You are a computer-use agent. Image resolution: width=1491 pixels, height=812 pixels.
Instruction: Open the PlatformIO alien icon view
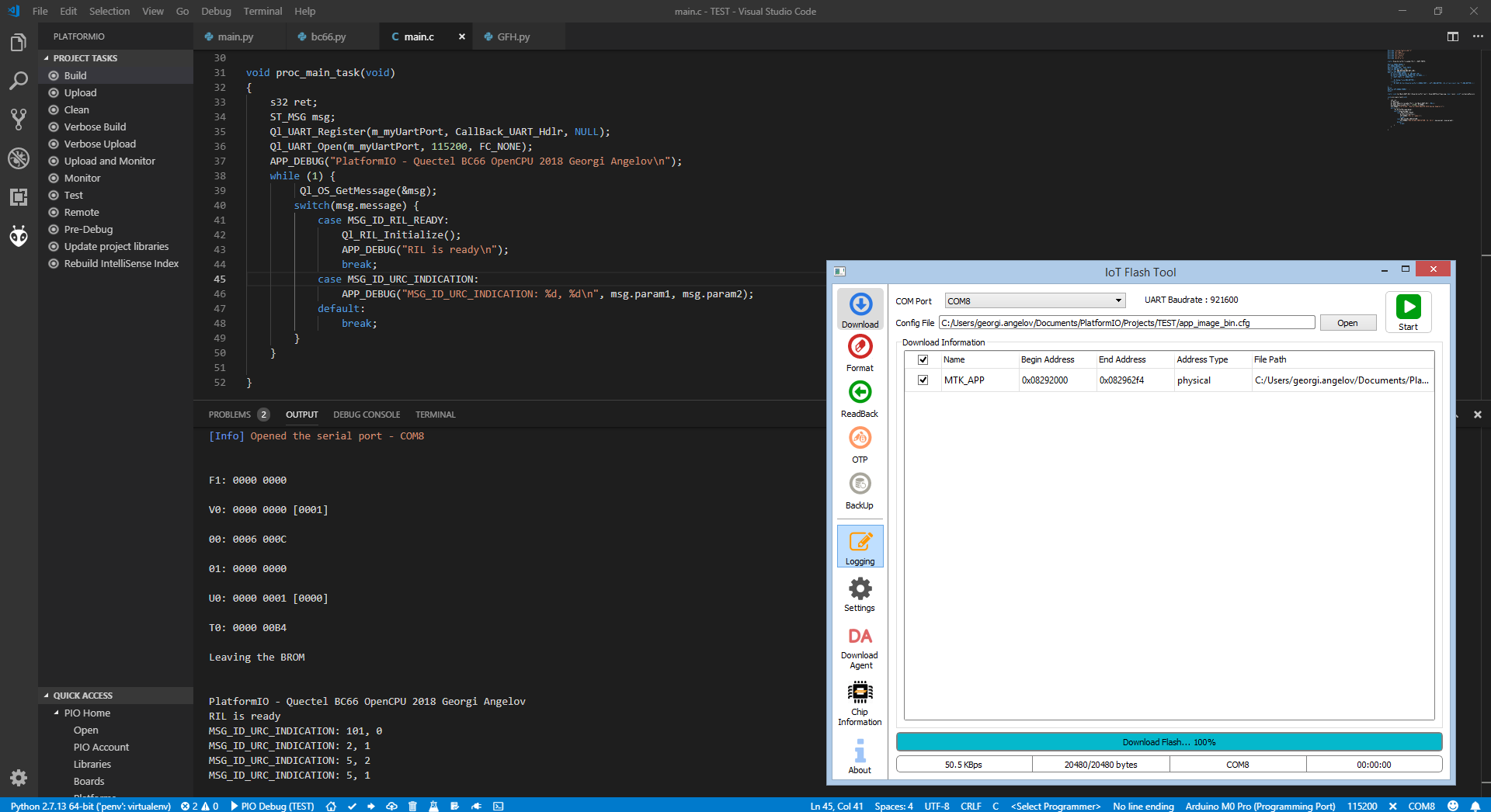point(19,235)
